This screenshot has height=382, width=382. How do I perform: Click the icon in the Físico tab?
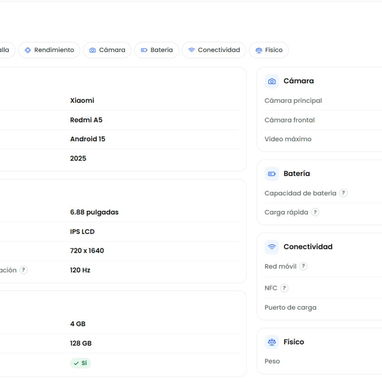[x=259, y=50]
